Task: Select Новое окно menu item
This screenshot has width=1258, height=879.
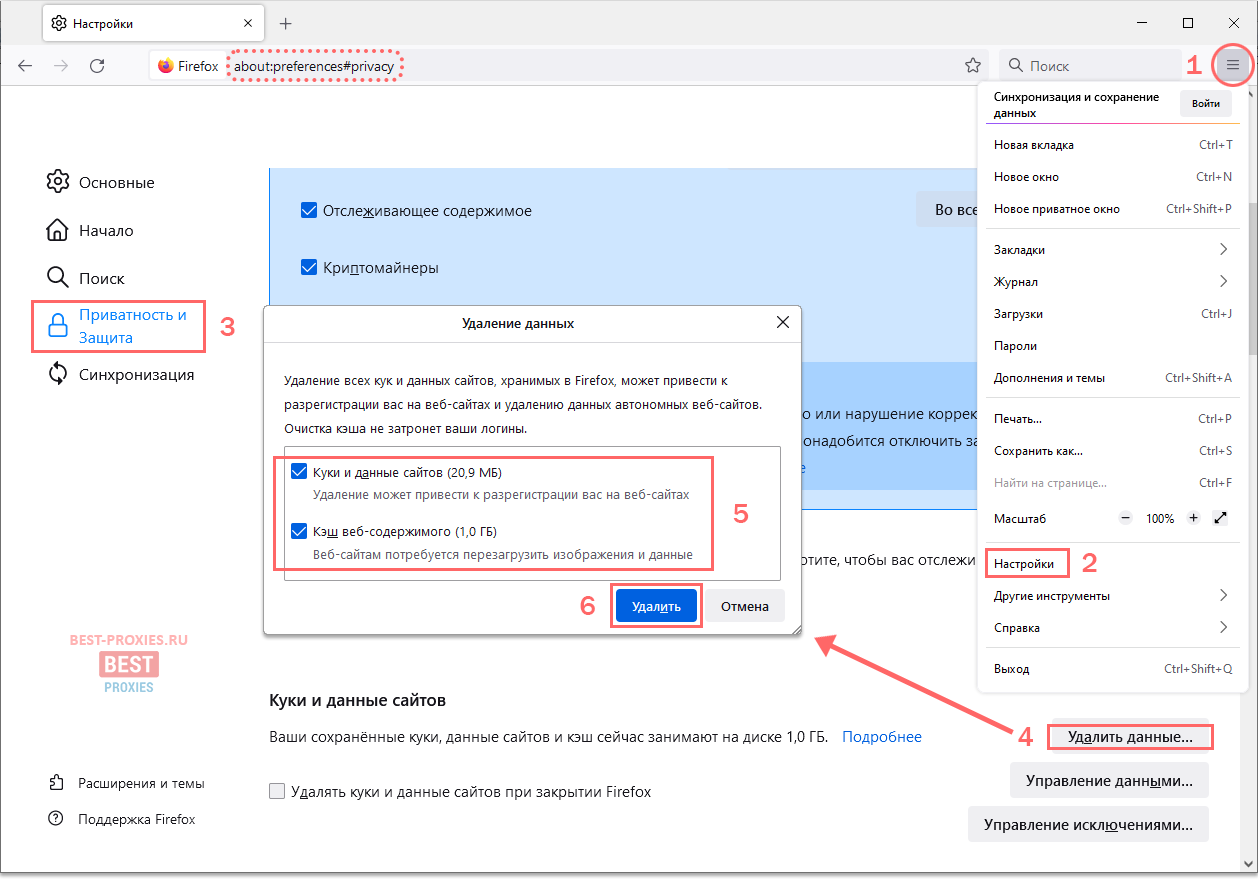Action: click(1112, 177)
